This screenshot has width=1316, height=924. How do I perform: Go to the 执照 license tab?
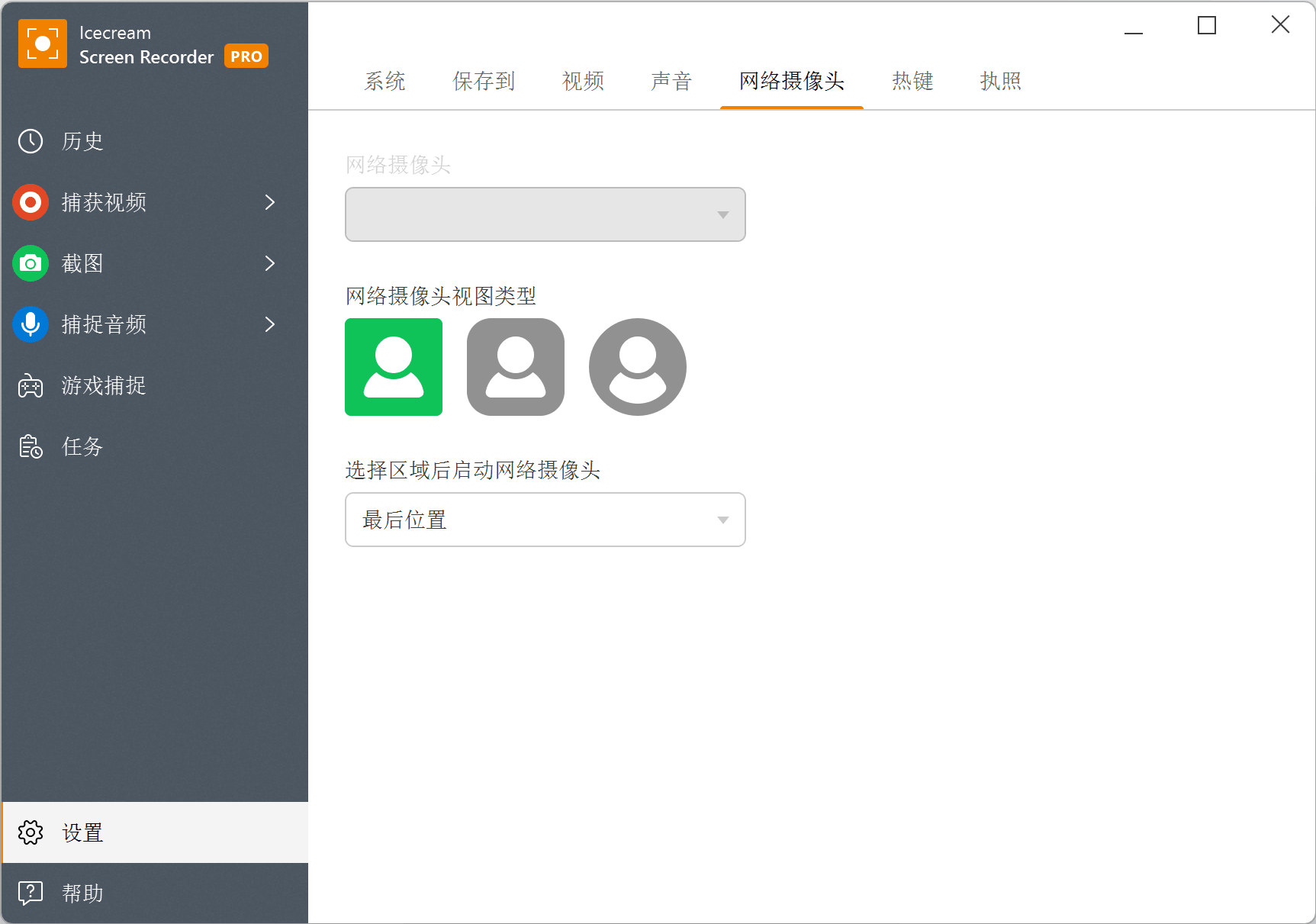point(1000,81)
